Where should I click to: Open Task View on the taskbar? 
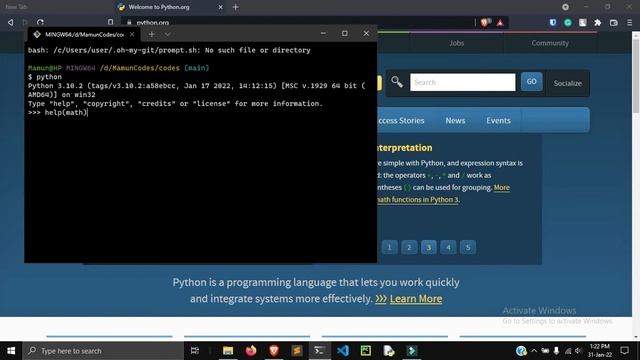[195, 351]
